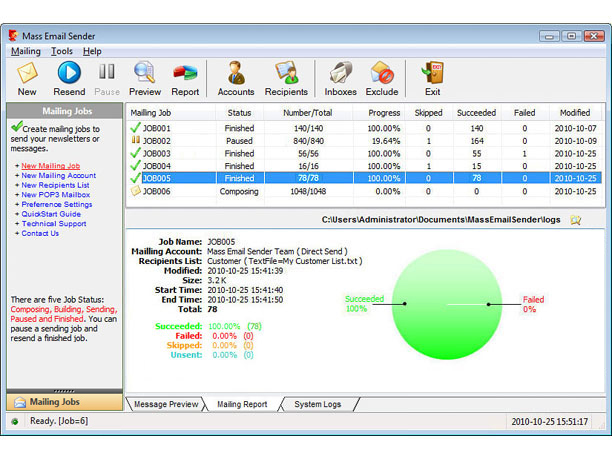Image resolution: width=612 pixels, height=459 pixels.
Task: Click the New Mailing Job link
Action: (51, 166)
